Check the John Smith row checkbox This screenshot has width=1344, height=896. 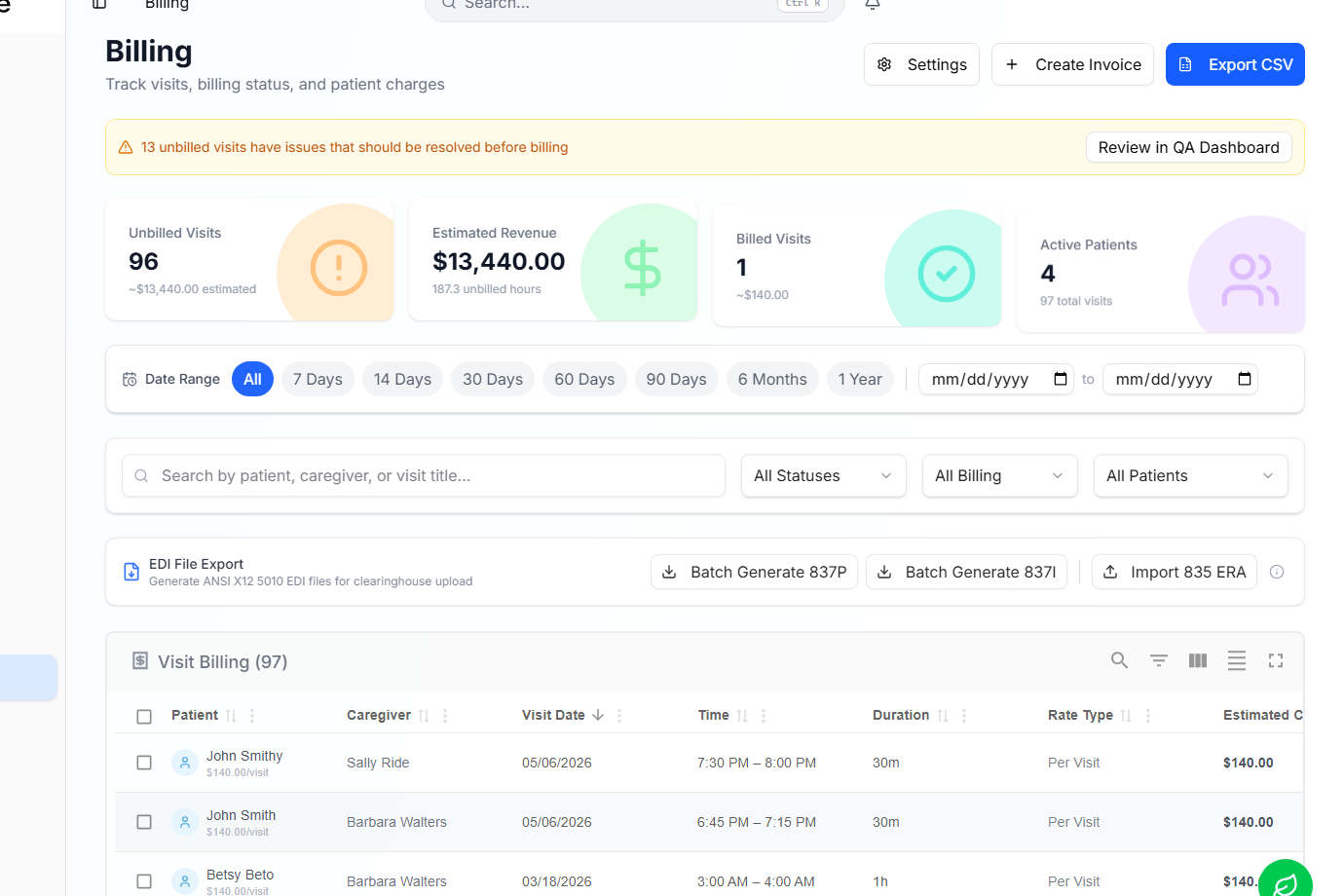(144, 822)
